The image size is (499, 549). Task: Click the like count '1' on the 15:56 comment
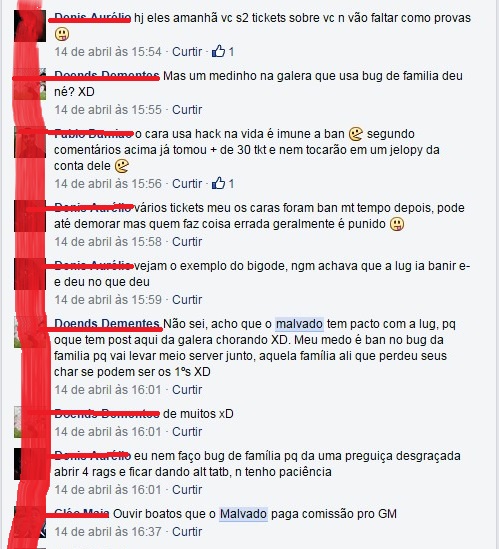click(231, 184)
